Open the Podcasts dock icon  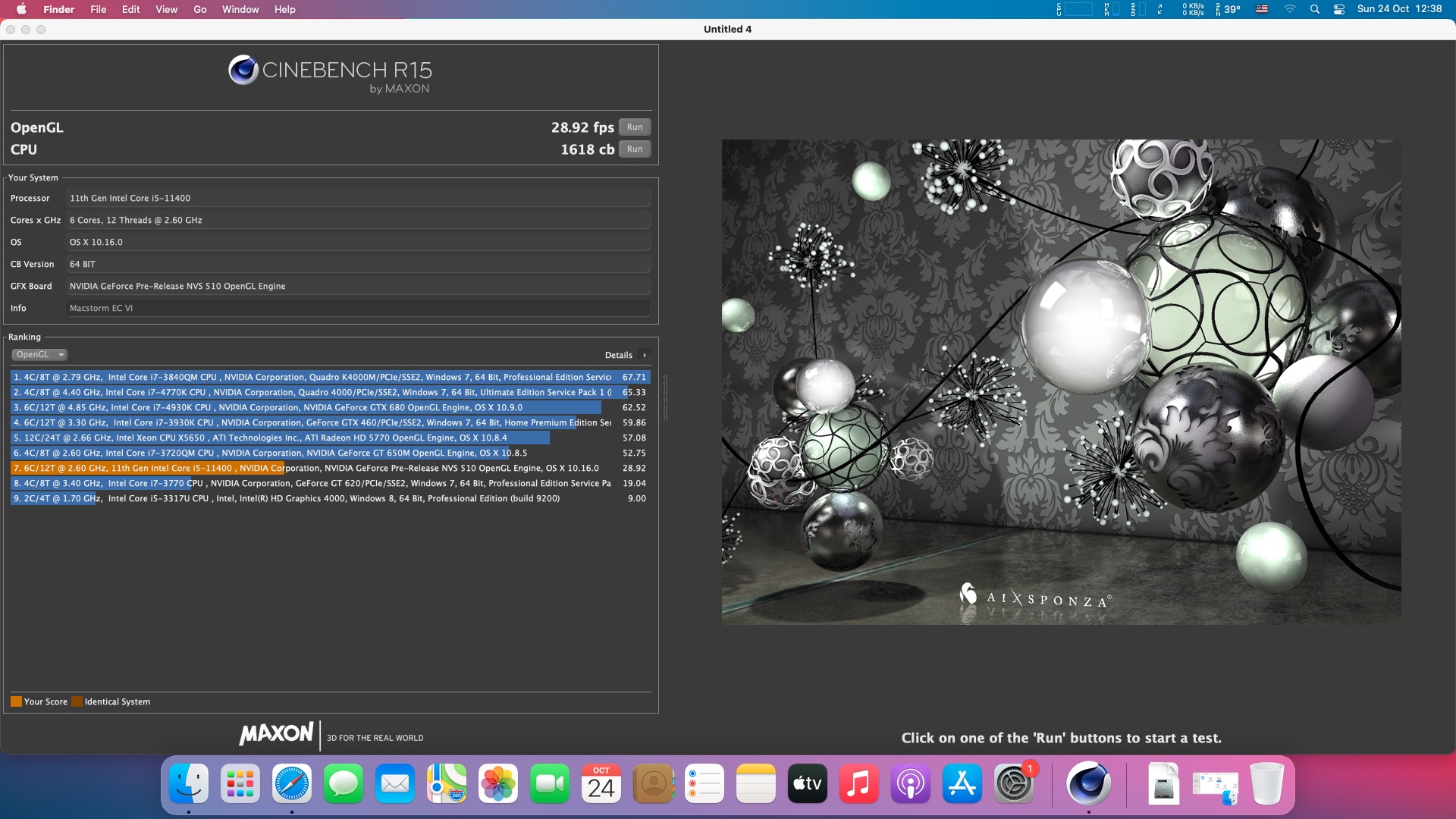(910, 783)
